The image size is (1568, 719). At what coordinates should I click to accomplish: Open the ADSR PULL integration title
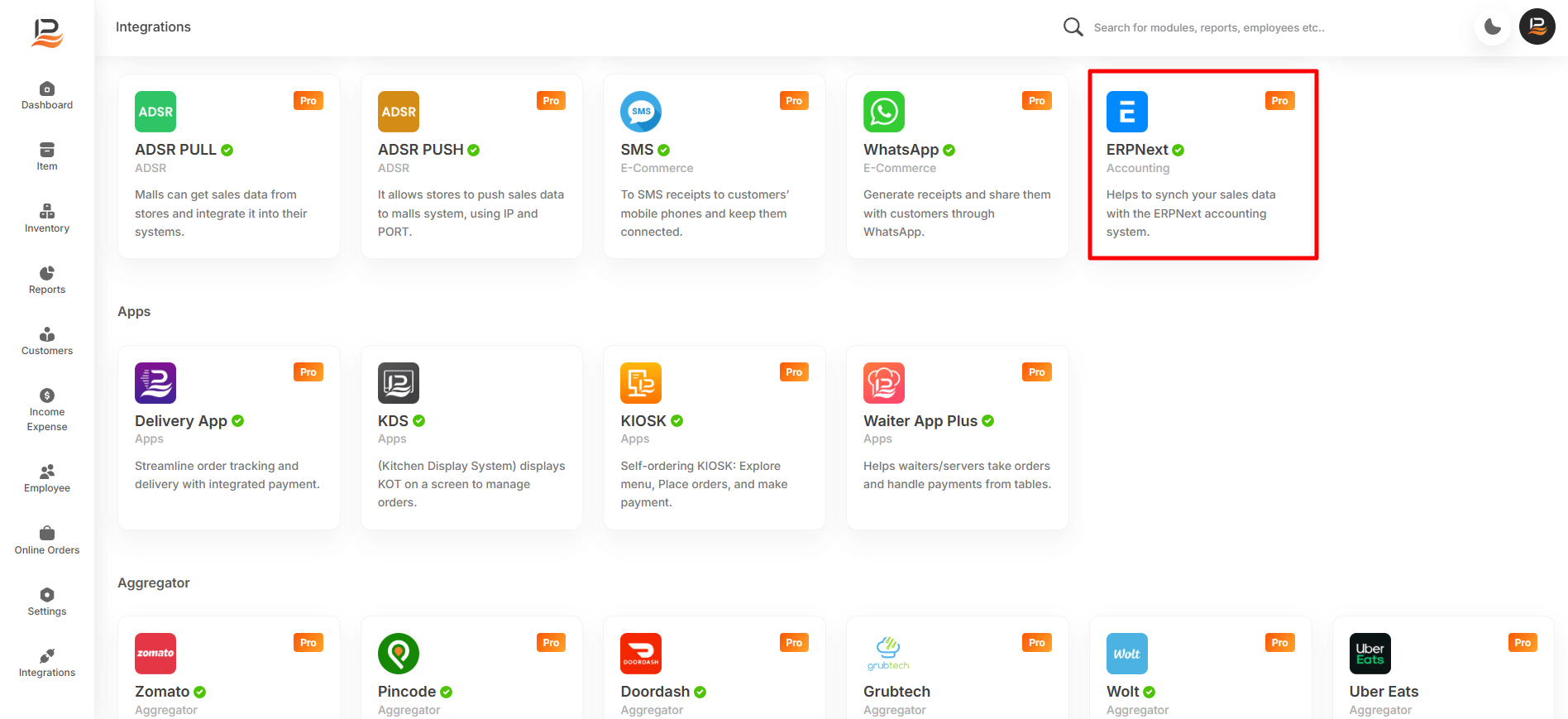tap(175, 150)
